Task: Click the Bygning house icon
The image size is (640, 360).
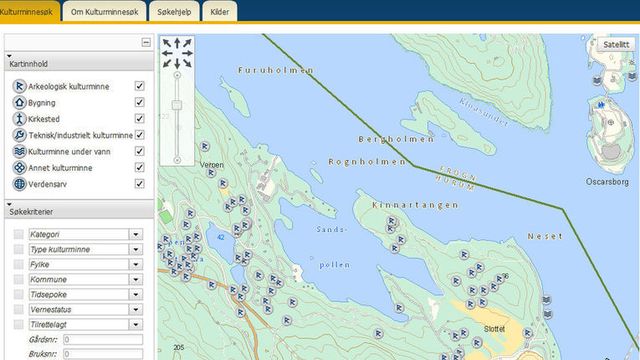Action: (x=19, y=102)
